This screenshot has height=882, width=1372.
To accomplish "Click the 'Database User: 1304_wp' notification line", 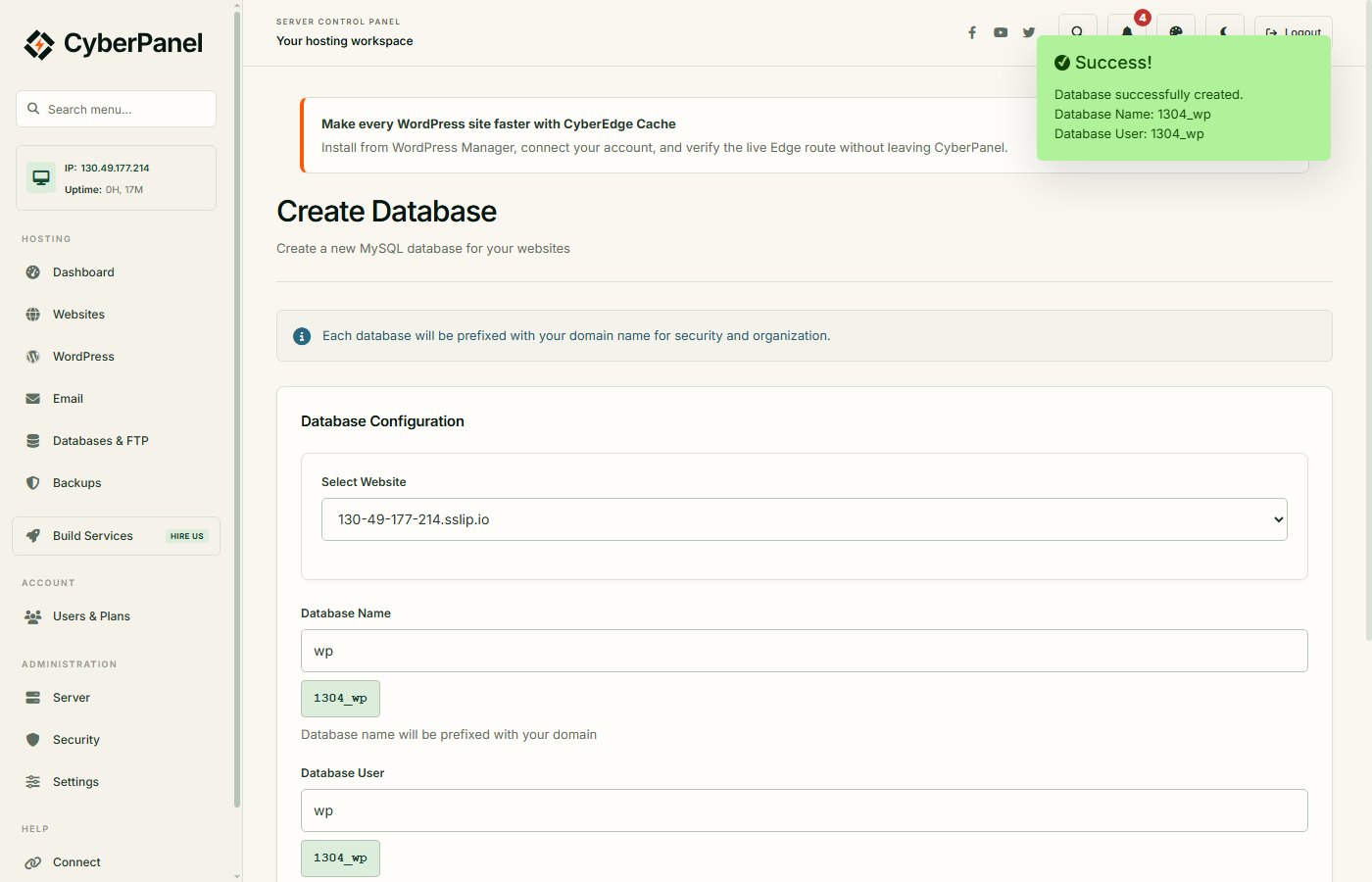I will tap(1129, 134).
